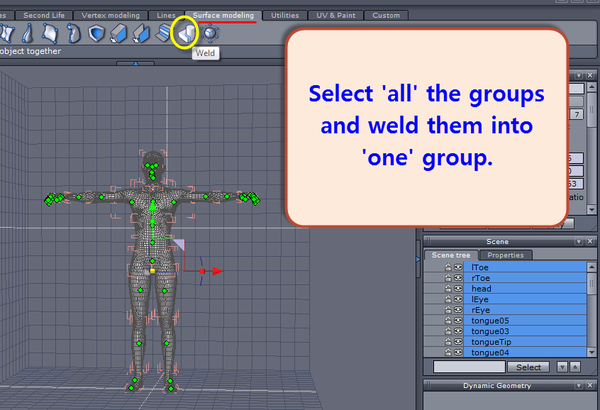Open the Custom tab
600x410 pixels.
point(386,15)
